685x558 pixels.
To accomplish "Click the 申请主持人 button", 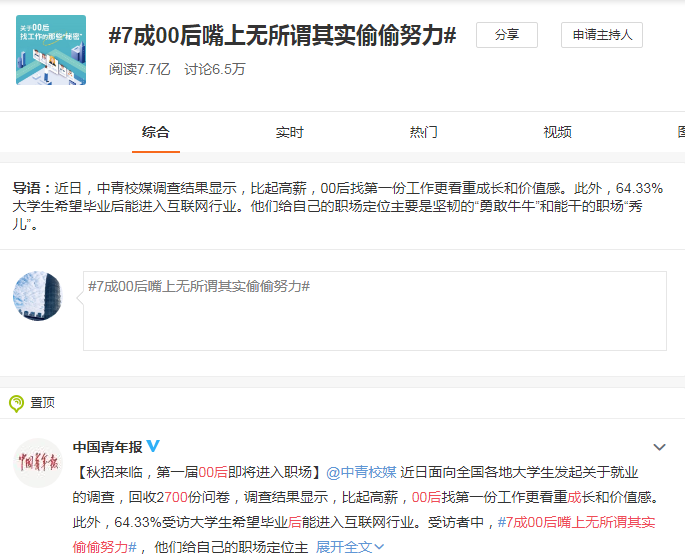I will 601,35.
